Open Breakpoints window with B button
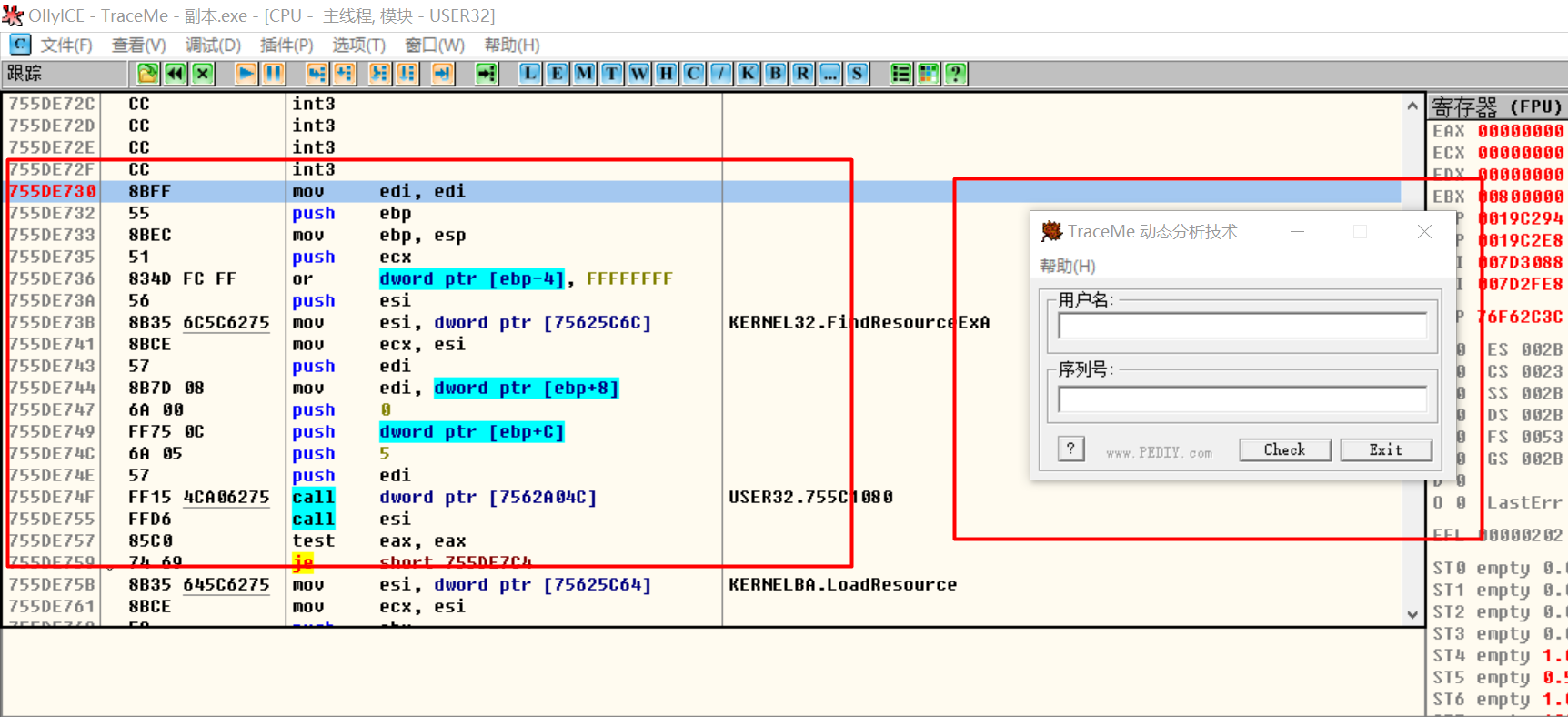The image size is (1568, 717). [x=776, y=74]
